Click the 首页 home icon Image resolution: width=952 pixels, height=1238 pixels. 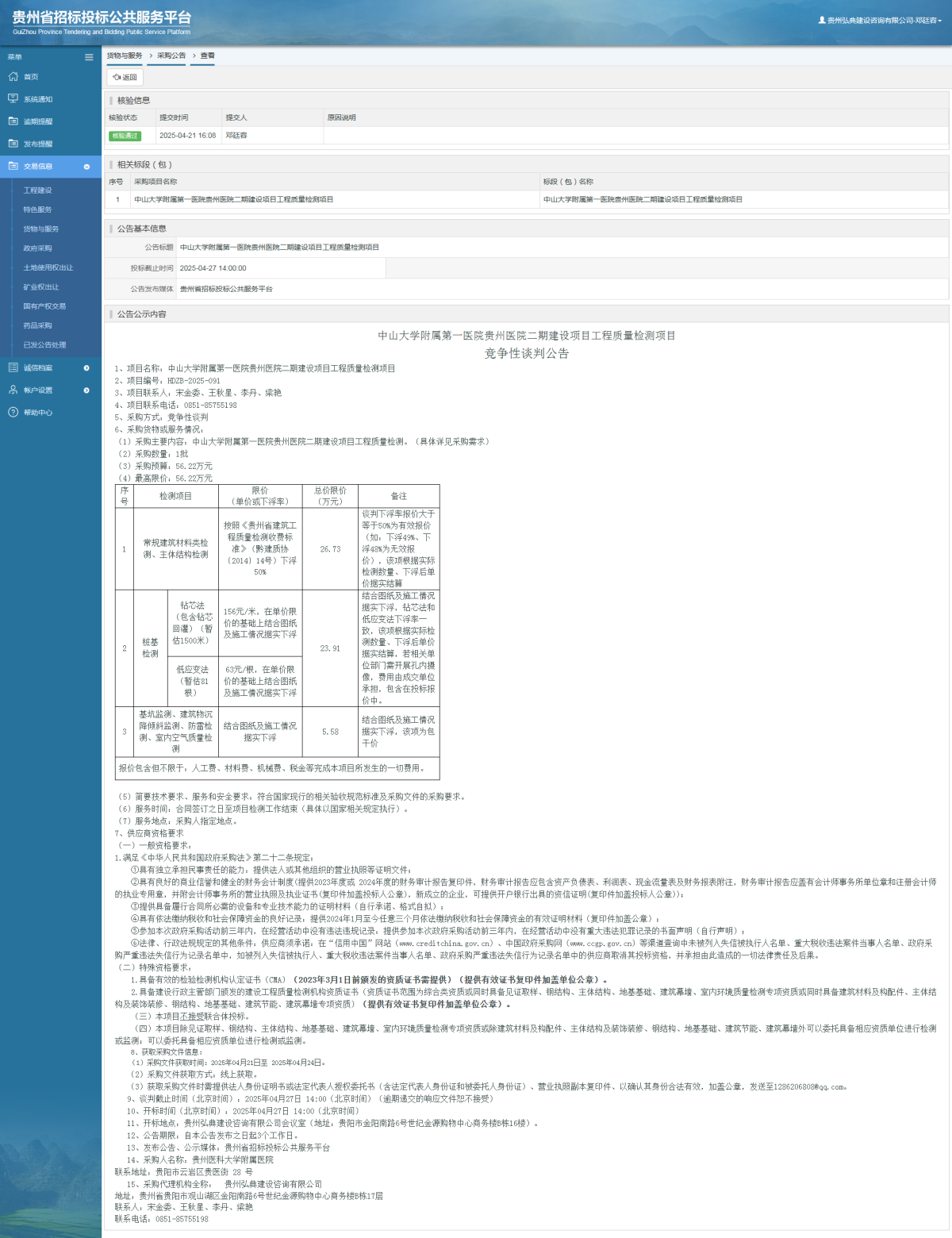pos(13,77)
